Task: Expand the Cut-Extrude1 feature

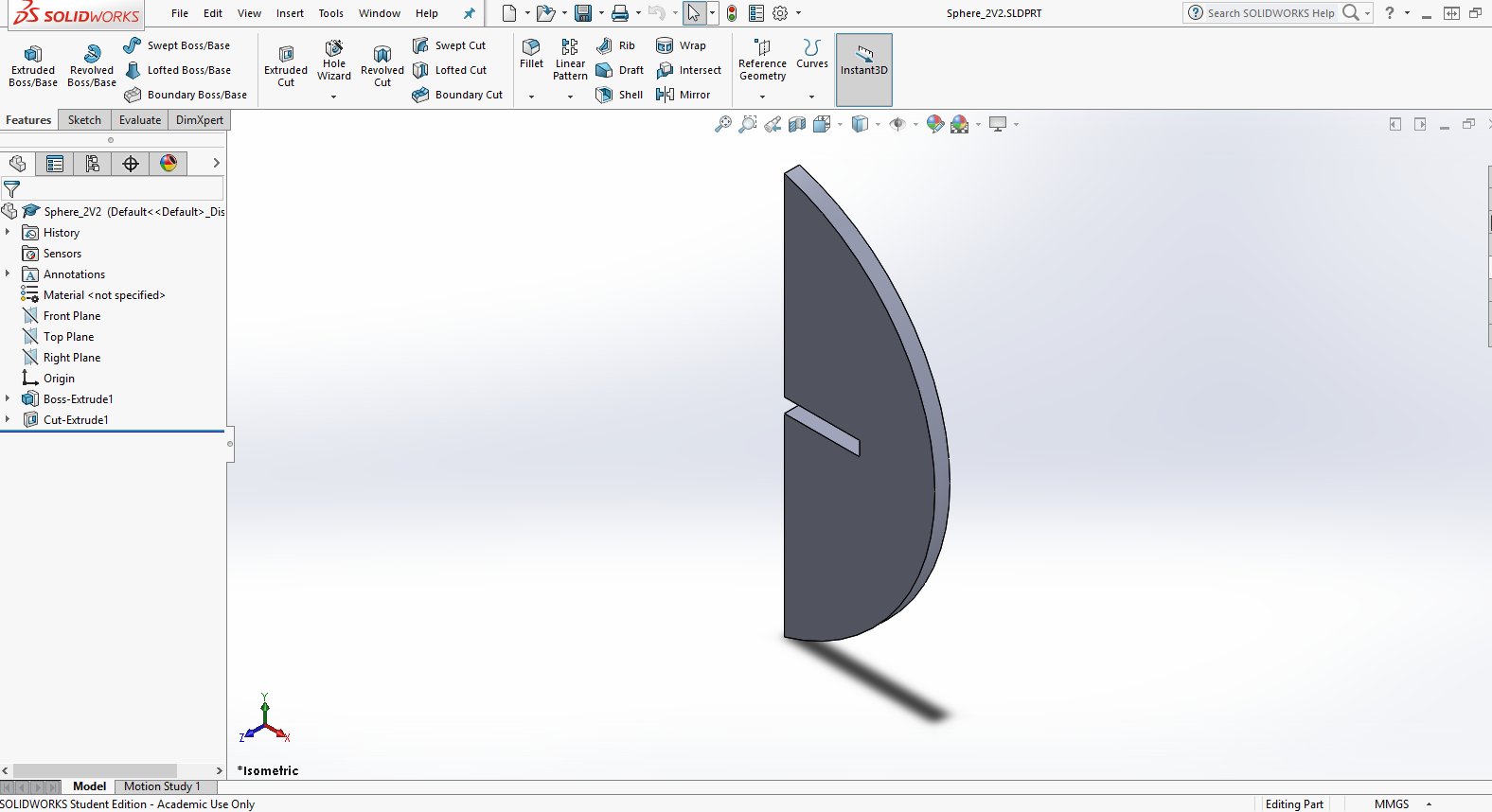Action: (8, 419)
